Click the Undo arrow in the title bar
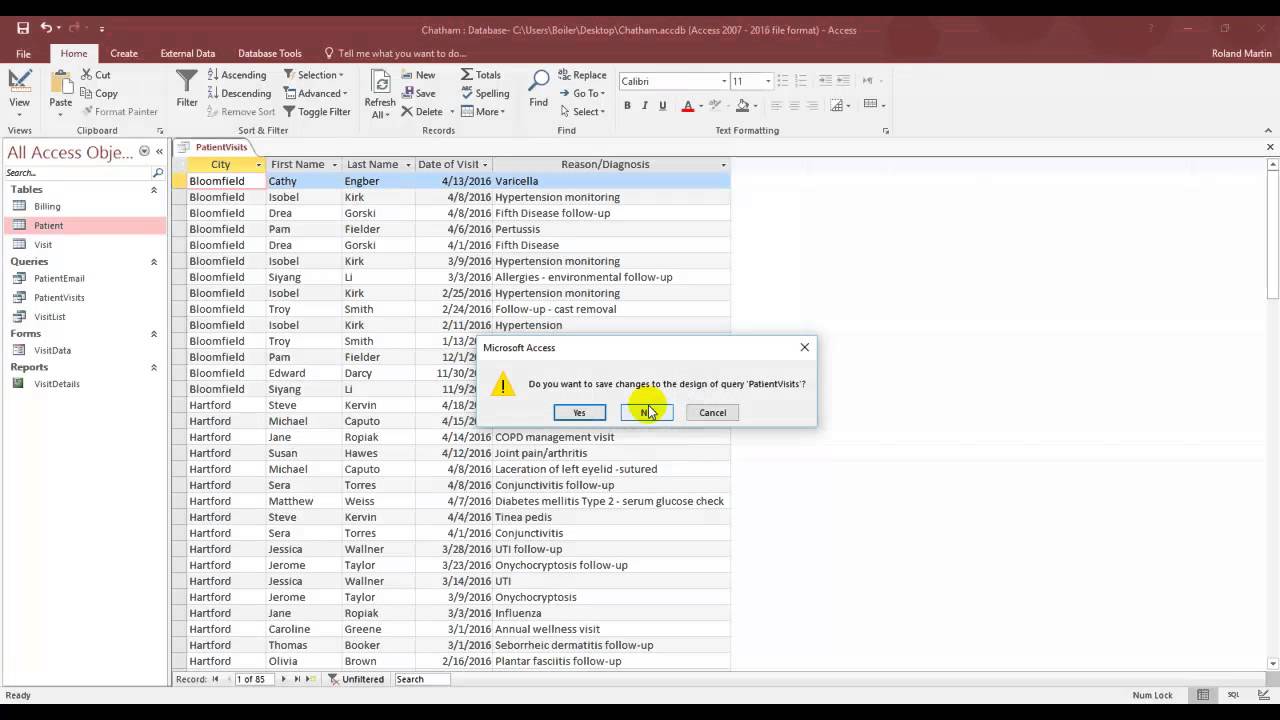This screenshot has width=1280, height=720. 46,29
